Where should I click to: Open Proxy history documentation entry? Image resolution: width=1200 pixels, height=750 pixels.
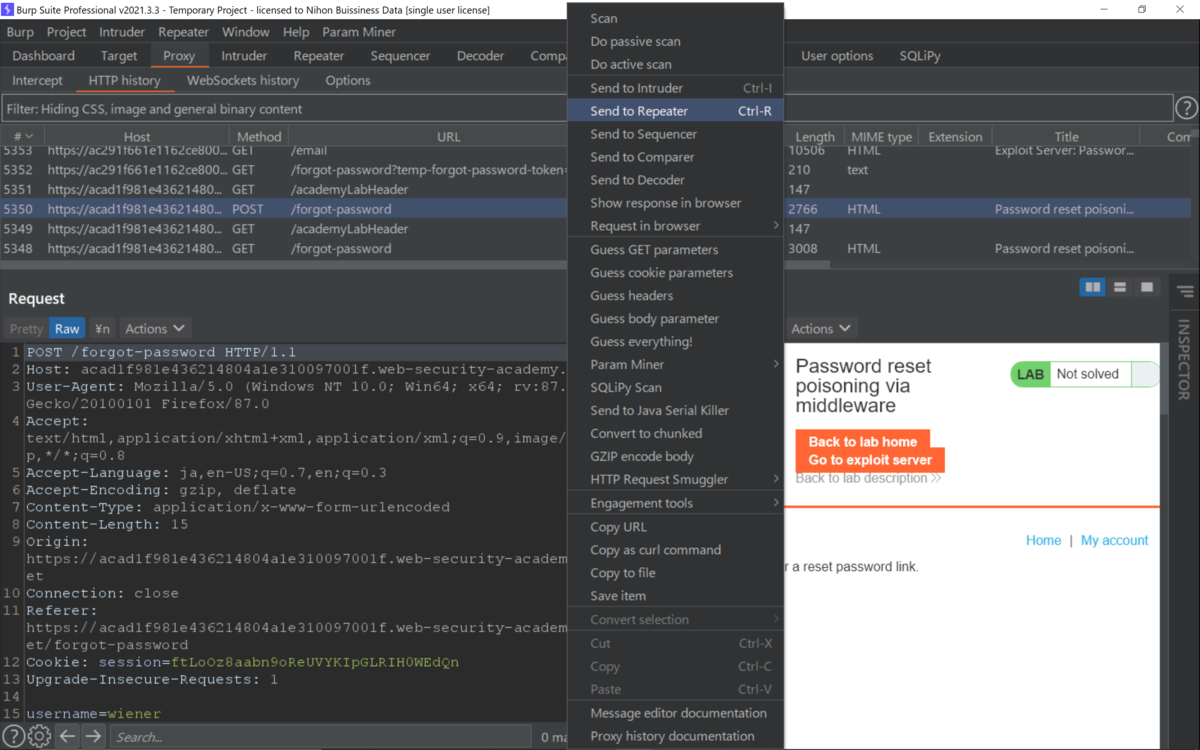675,736
